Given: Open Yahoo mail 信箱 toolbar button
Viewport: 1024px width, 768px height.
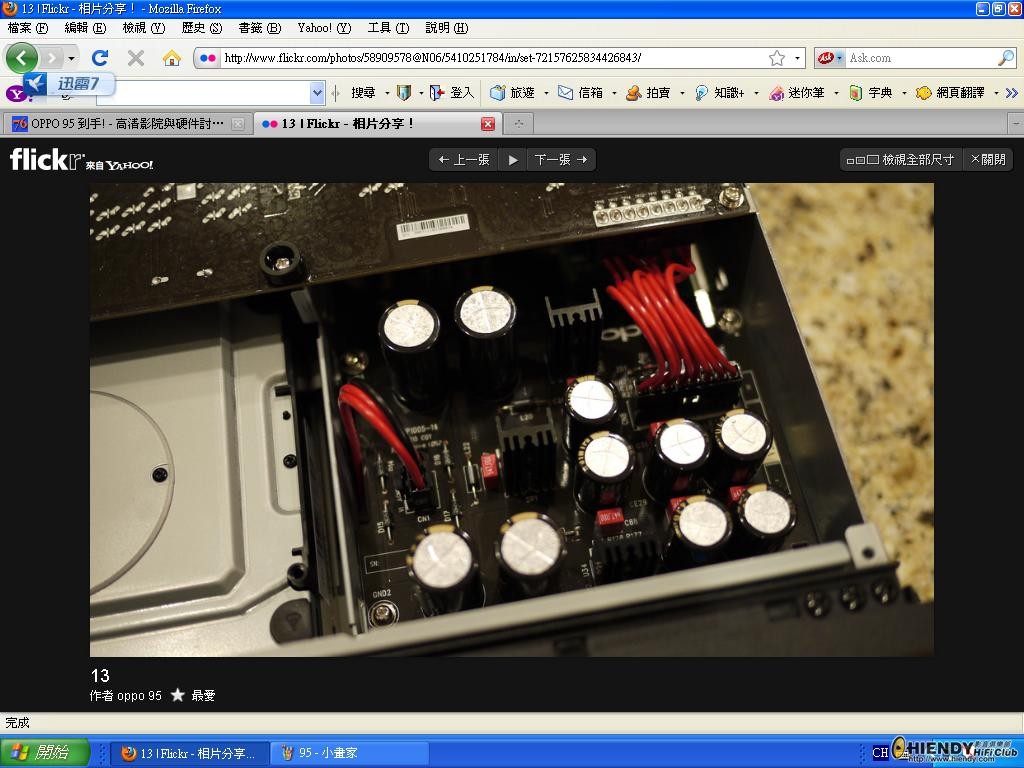Looking at the screenshot, I should point(581,93).
